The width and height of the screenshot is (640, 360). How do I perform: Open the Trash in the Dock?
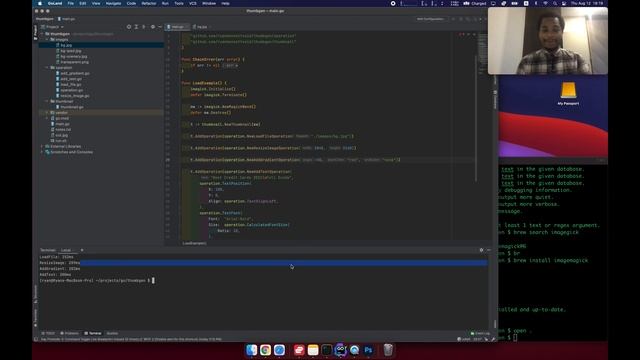pyautogui.click(x=388, y=350)
